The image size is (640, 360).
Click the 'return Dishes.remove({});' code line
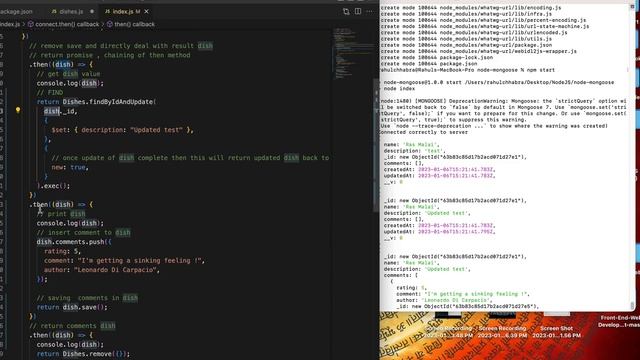click(x=83, y=354)
